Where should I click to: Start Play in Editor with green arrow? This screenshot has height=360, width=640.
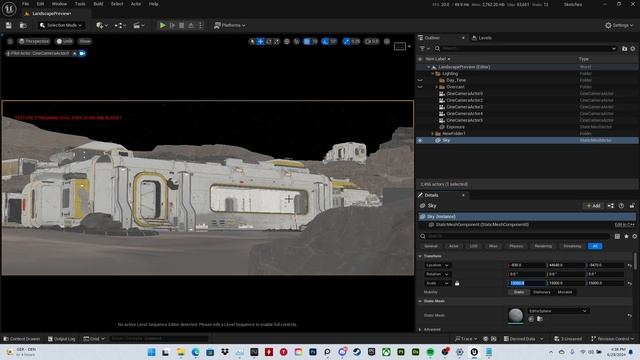tap(162, 25)
